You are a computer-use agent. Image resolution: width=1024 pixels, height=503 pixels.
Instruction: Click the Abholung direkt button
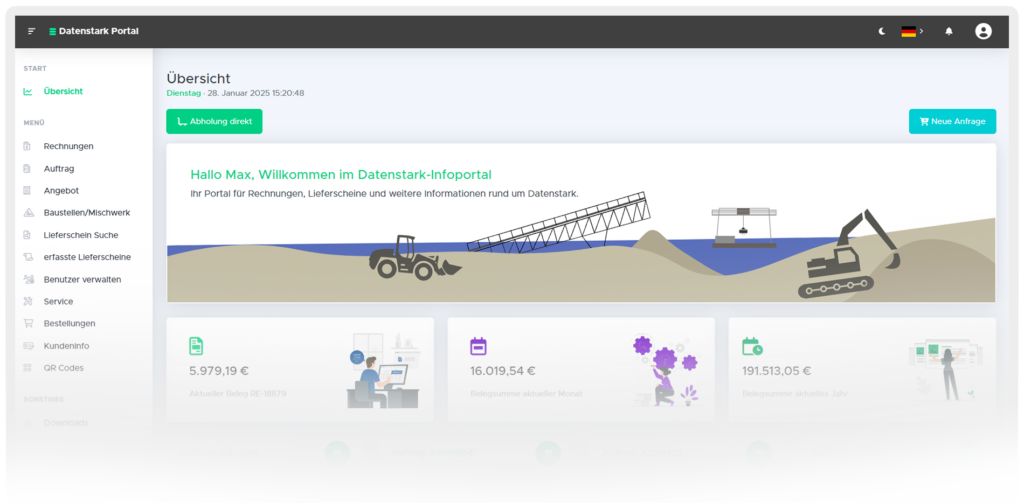coord(214,122)
